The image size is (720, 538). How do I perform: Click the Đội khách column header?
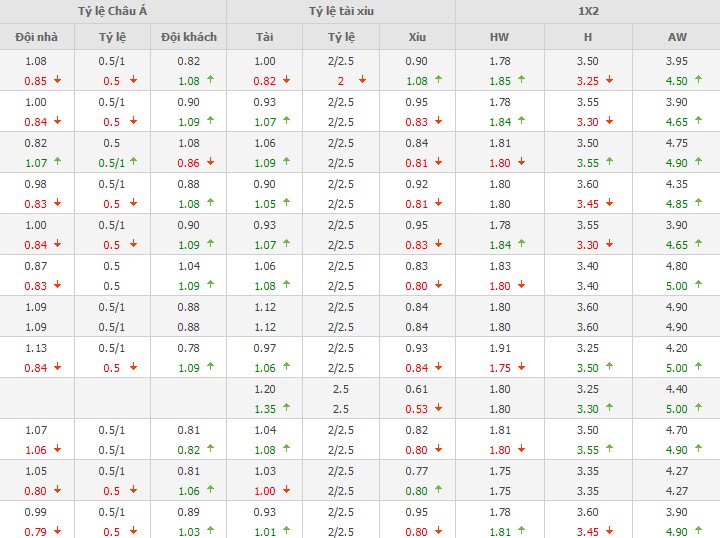tap(189, 37)
